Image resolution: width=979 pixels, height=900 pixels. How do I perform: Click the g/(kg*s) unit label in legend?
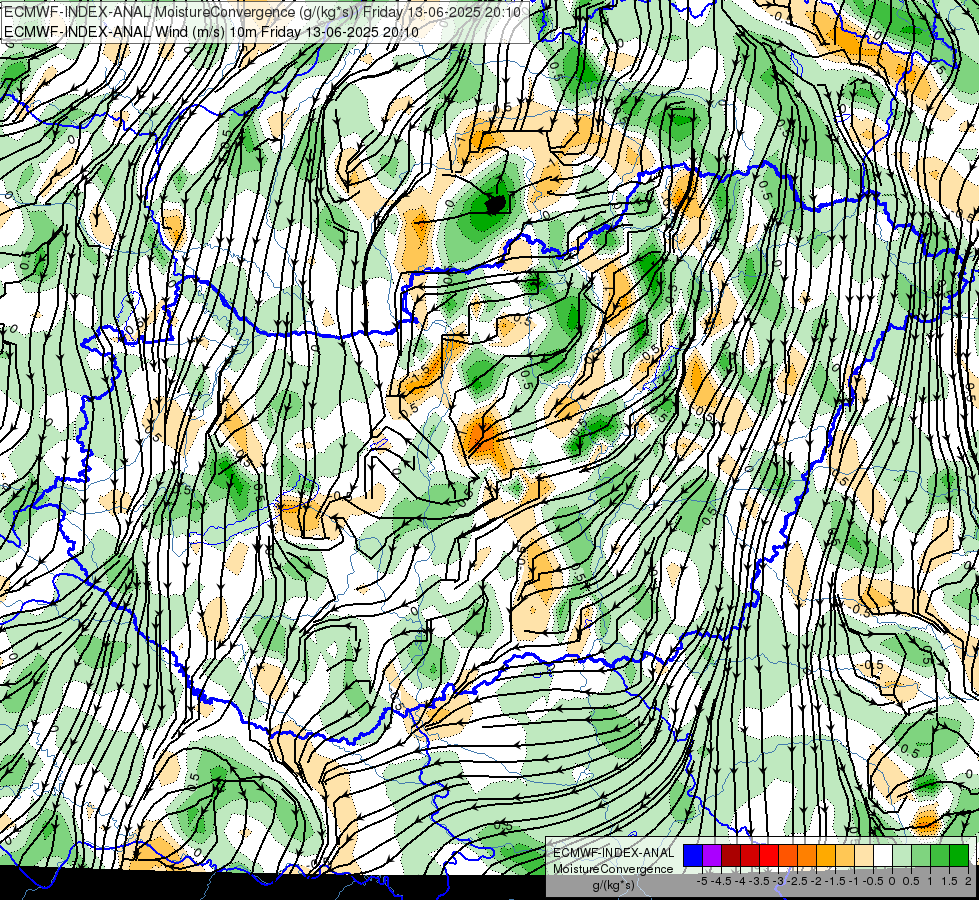613,886
